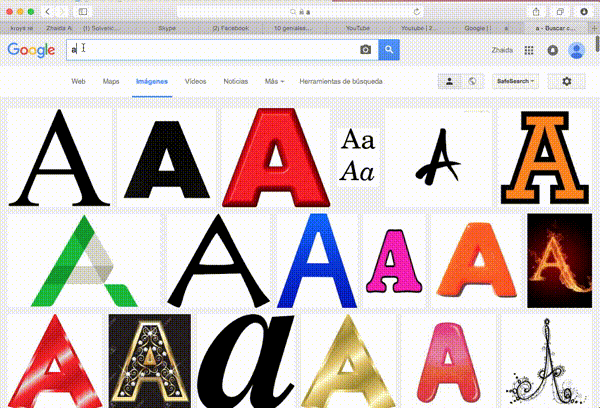Viewport: 600px width, 408px height.
Task: Click Safari back arrow
Action: pos(47,12)
